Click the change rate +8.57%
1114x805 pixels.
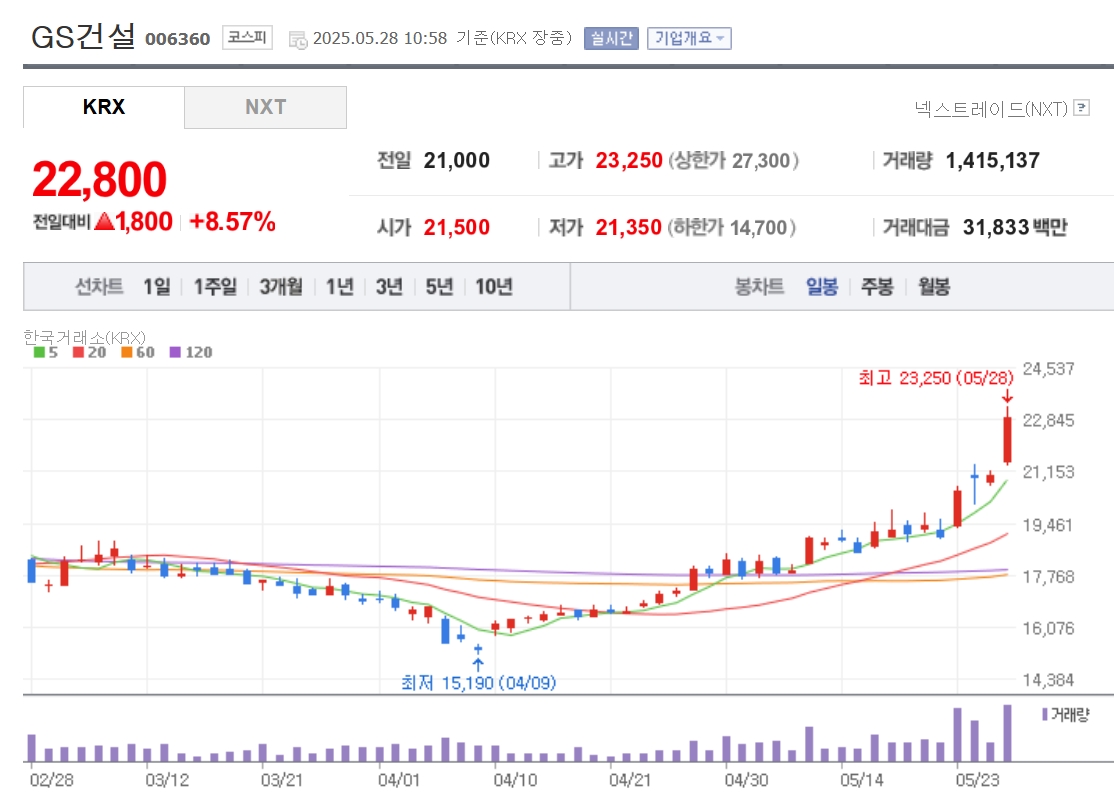click(x=232, y=222)
